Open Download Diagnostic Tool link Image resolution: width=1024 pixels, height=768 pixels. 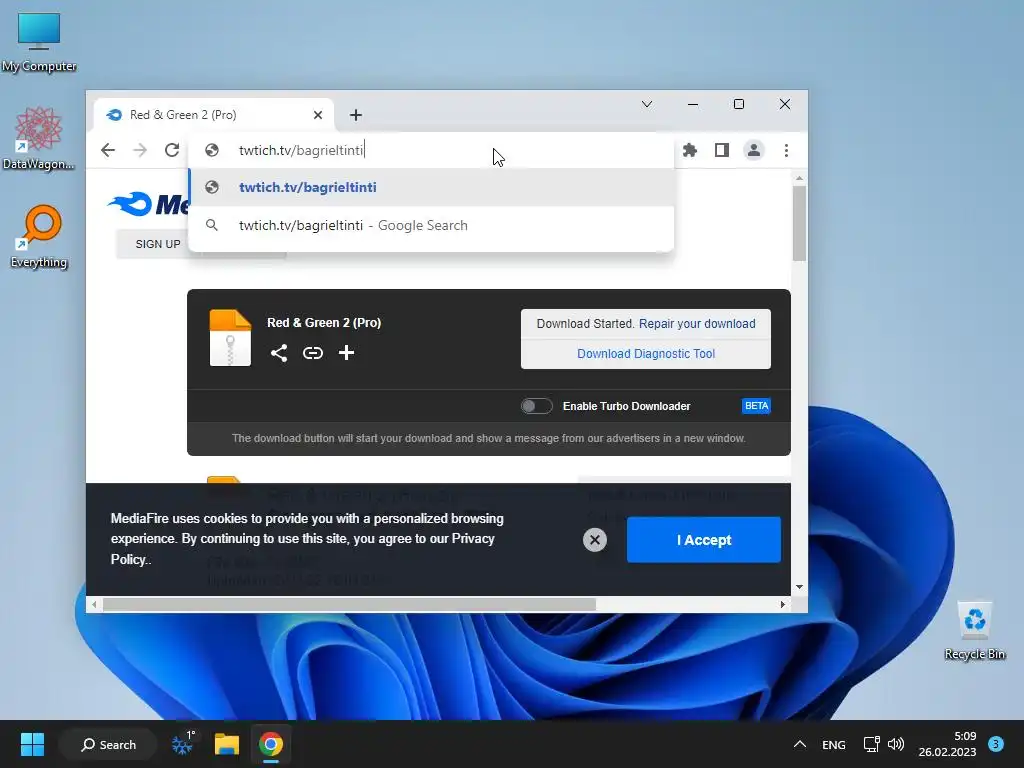click(646, 354)
